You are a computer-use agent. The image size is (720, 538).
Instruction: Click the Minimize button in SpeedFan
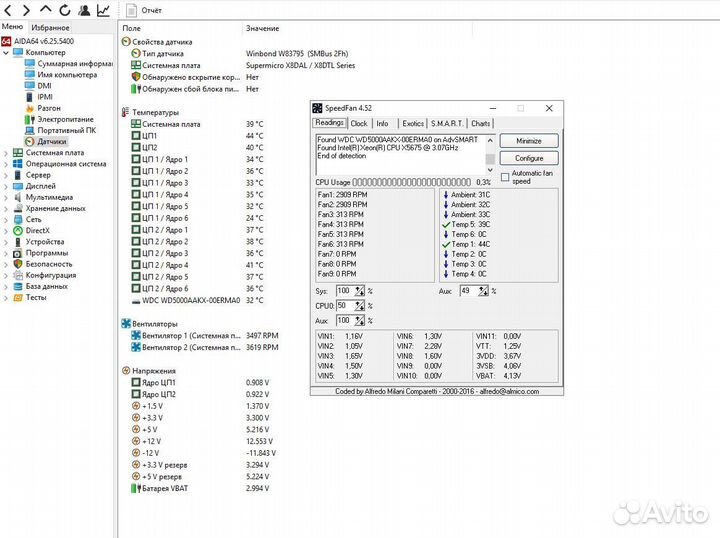pos(529,141)
